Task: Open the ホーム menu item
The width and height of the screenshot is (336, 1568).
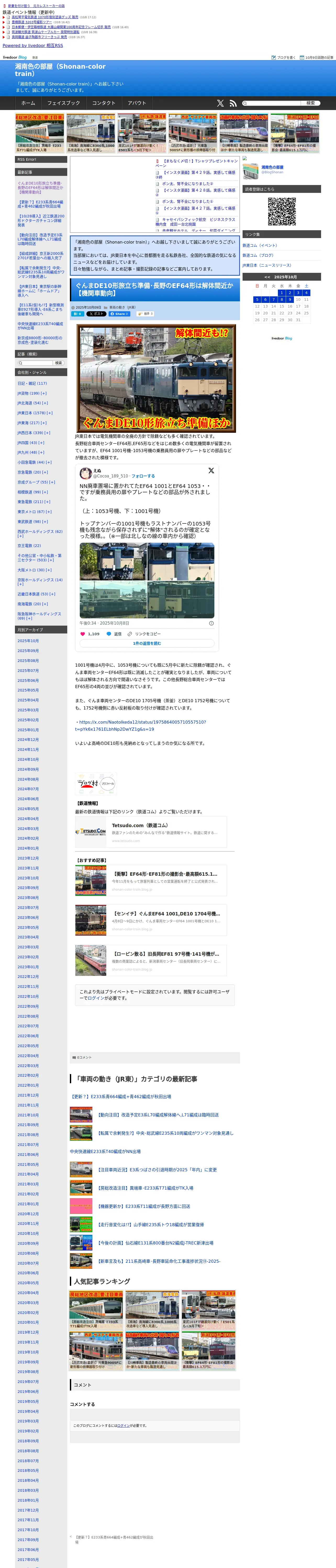Action: pos(28,103)
